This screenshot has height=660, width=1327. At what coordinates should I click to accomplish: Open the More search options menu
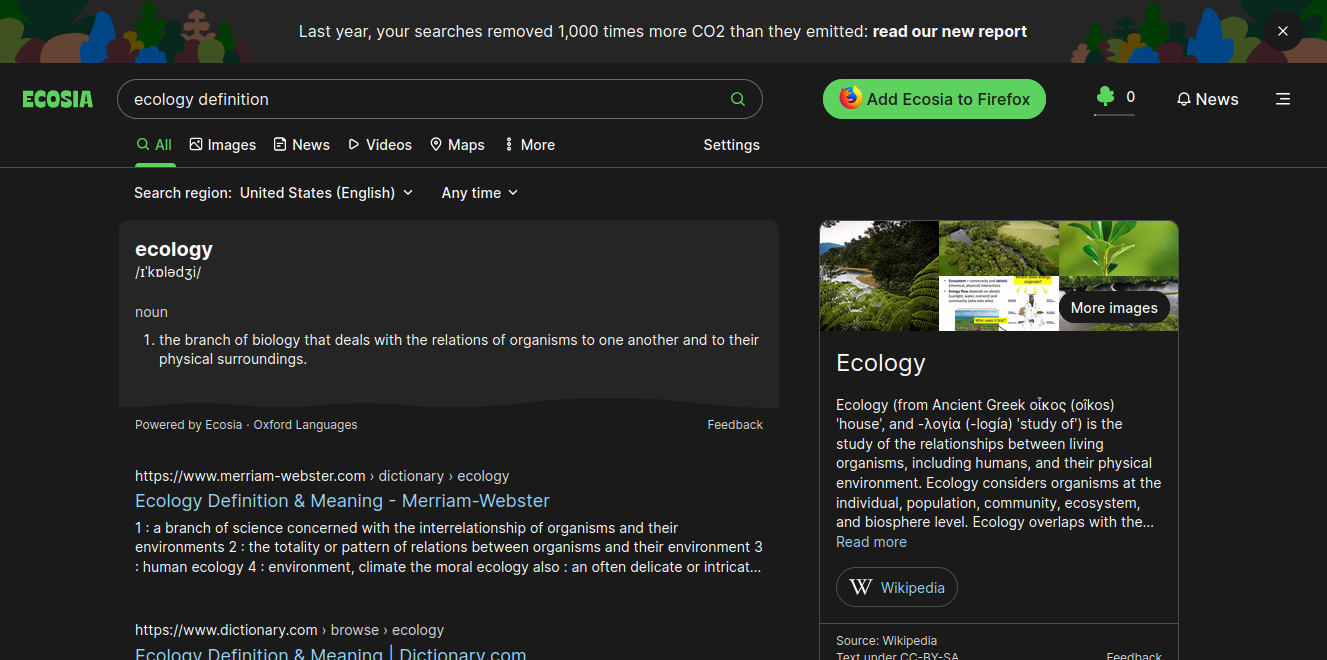click(530, 145)
